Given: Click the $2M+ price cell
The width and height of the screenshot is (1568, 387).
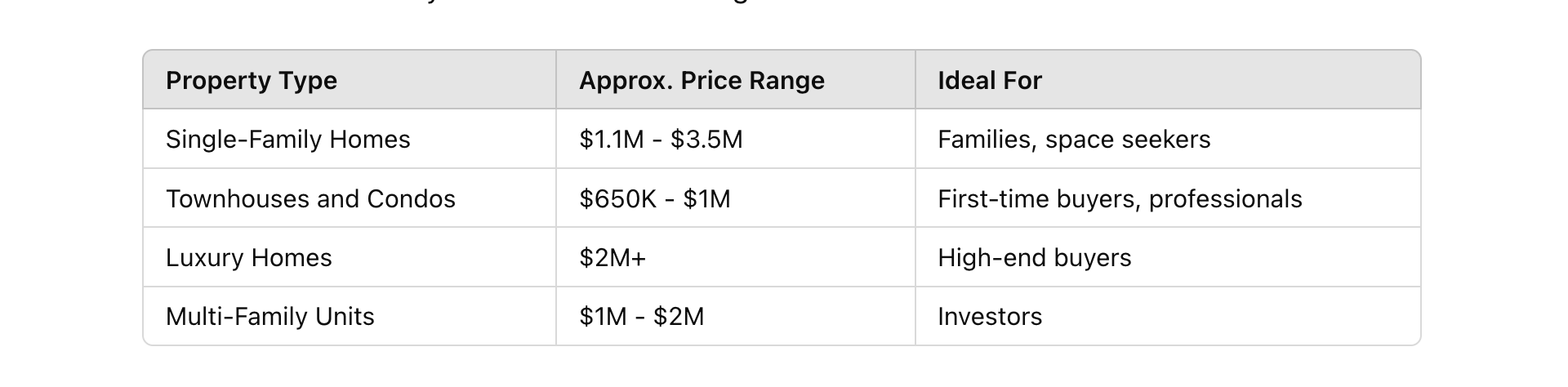Looking at the screenshot, I should click(736, 257).
